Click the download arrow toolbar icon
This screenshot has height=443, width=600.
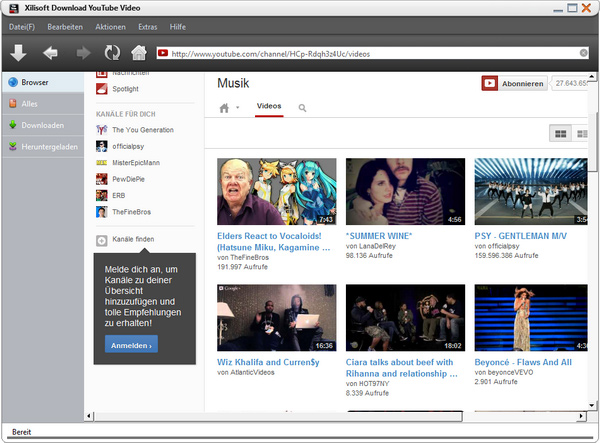18,53
